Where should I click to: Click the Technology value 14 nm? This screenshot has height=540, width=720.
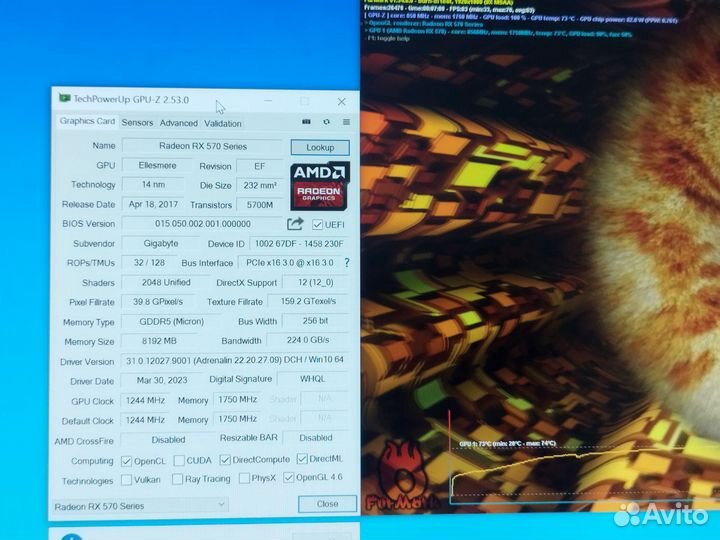point(153,185)
